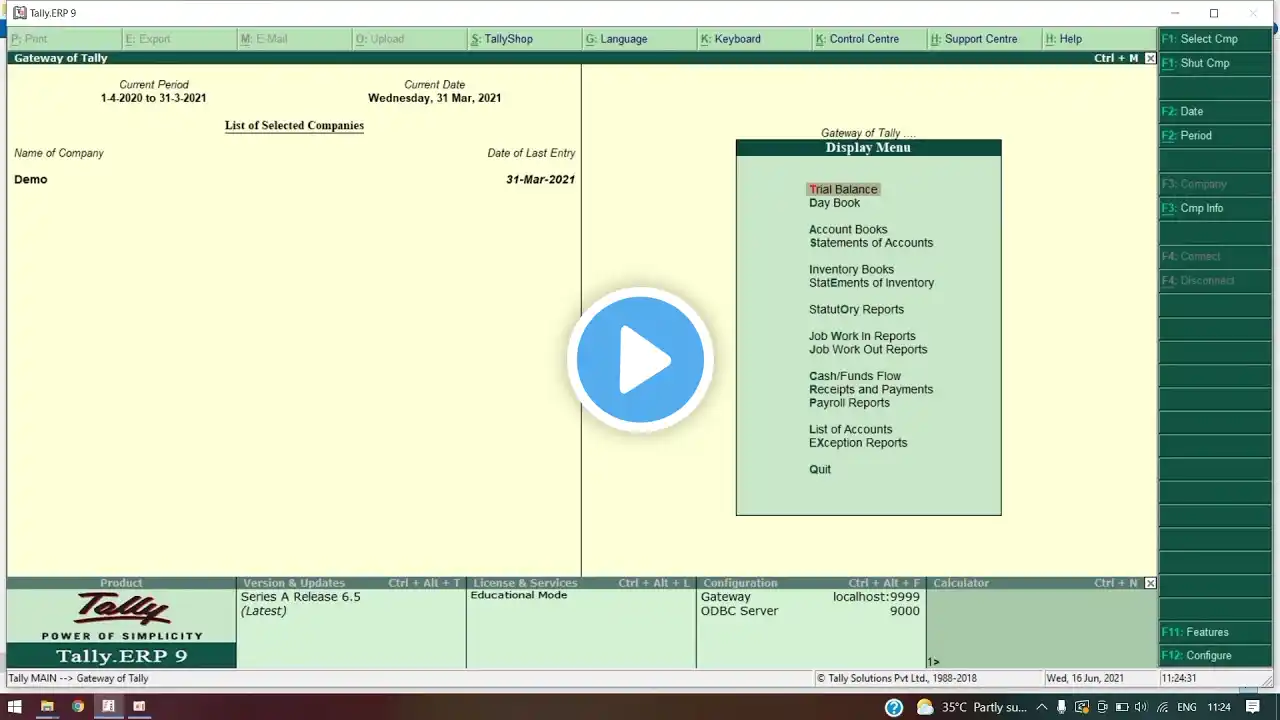This screenshot has width=1280, height=720.
Task: Click the Calculator input line
Action: [x=1040, y=662]
